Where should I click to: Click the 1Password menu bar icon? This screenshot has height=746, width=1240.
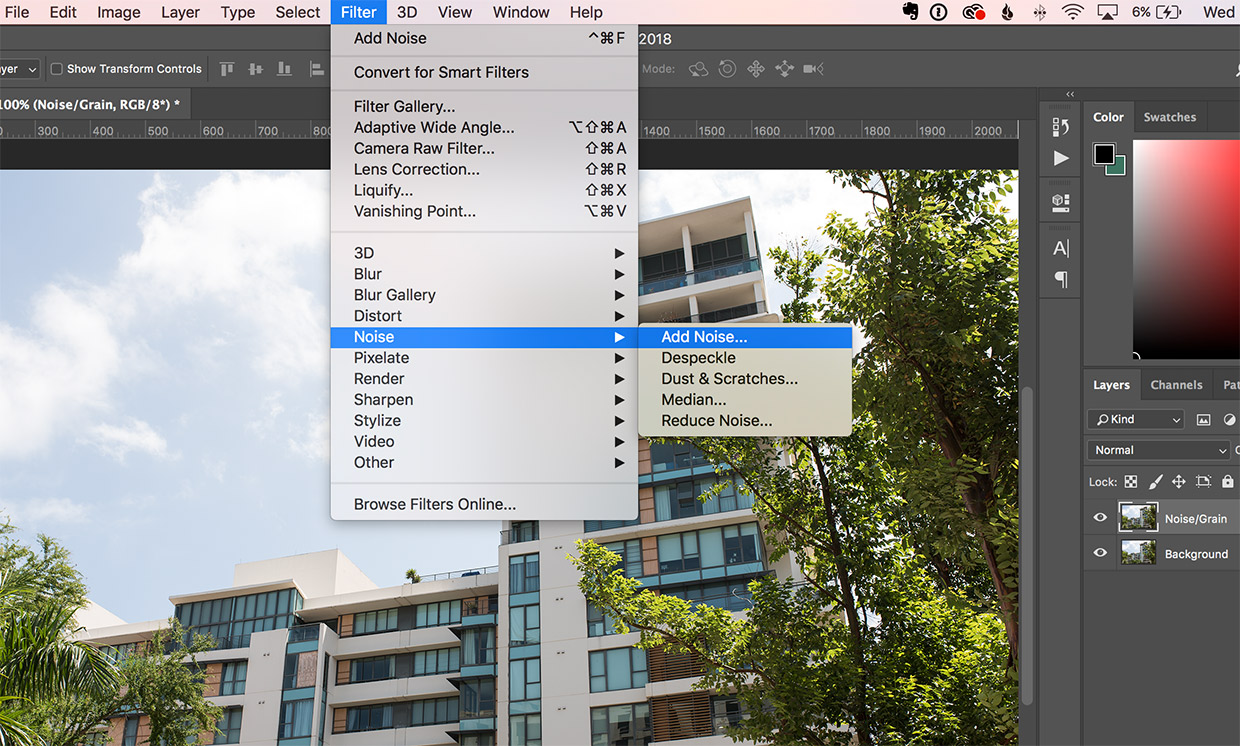coord(939,12)
